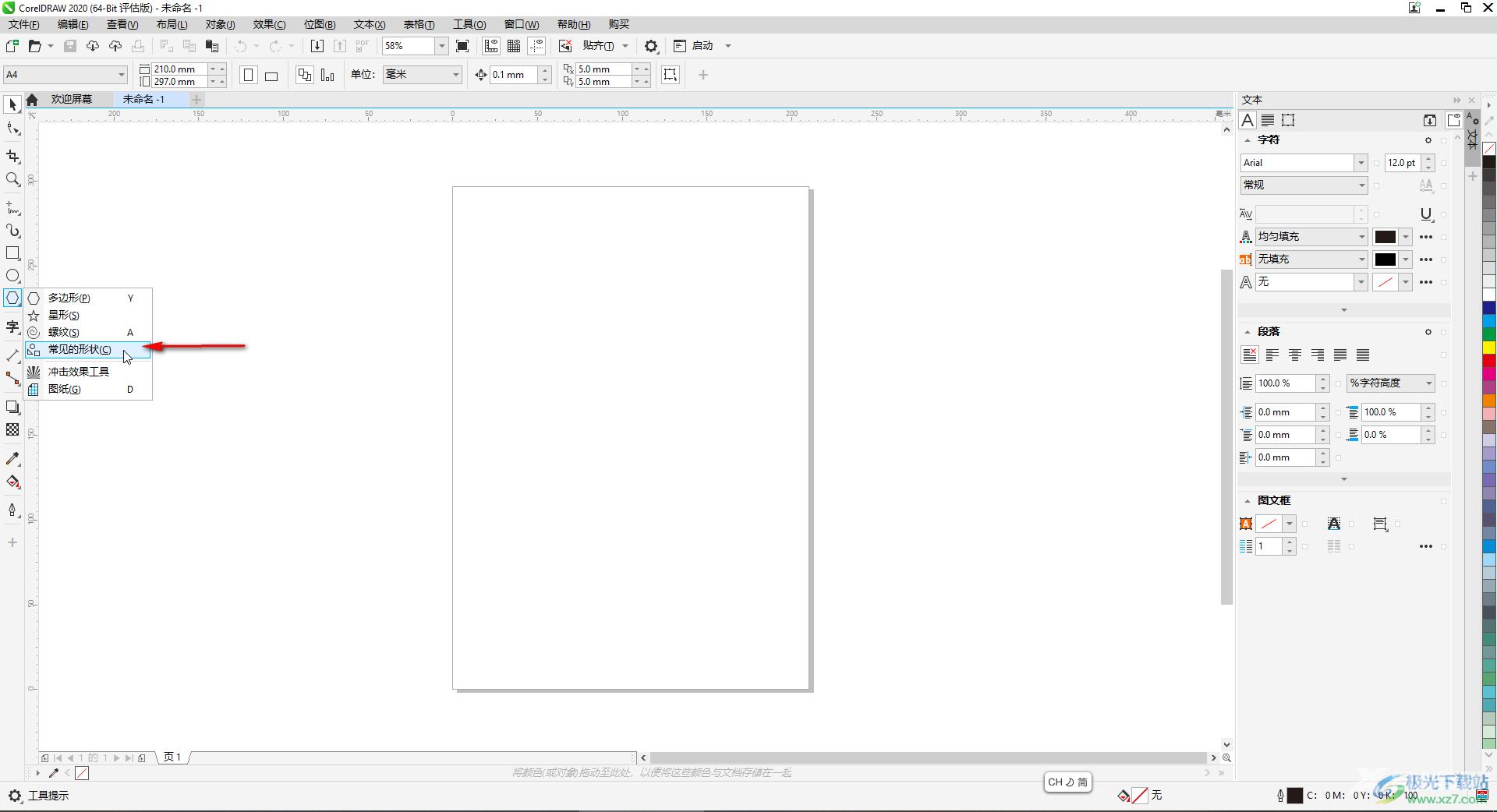
Task: Select the Transparency checker tool
Action: click(x=12, y=429)
